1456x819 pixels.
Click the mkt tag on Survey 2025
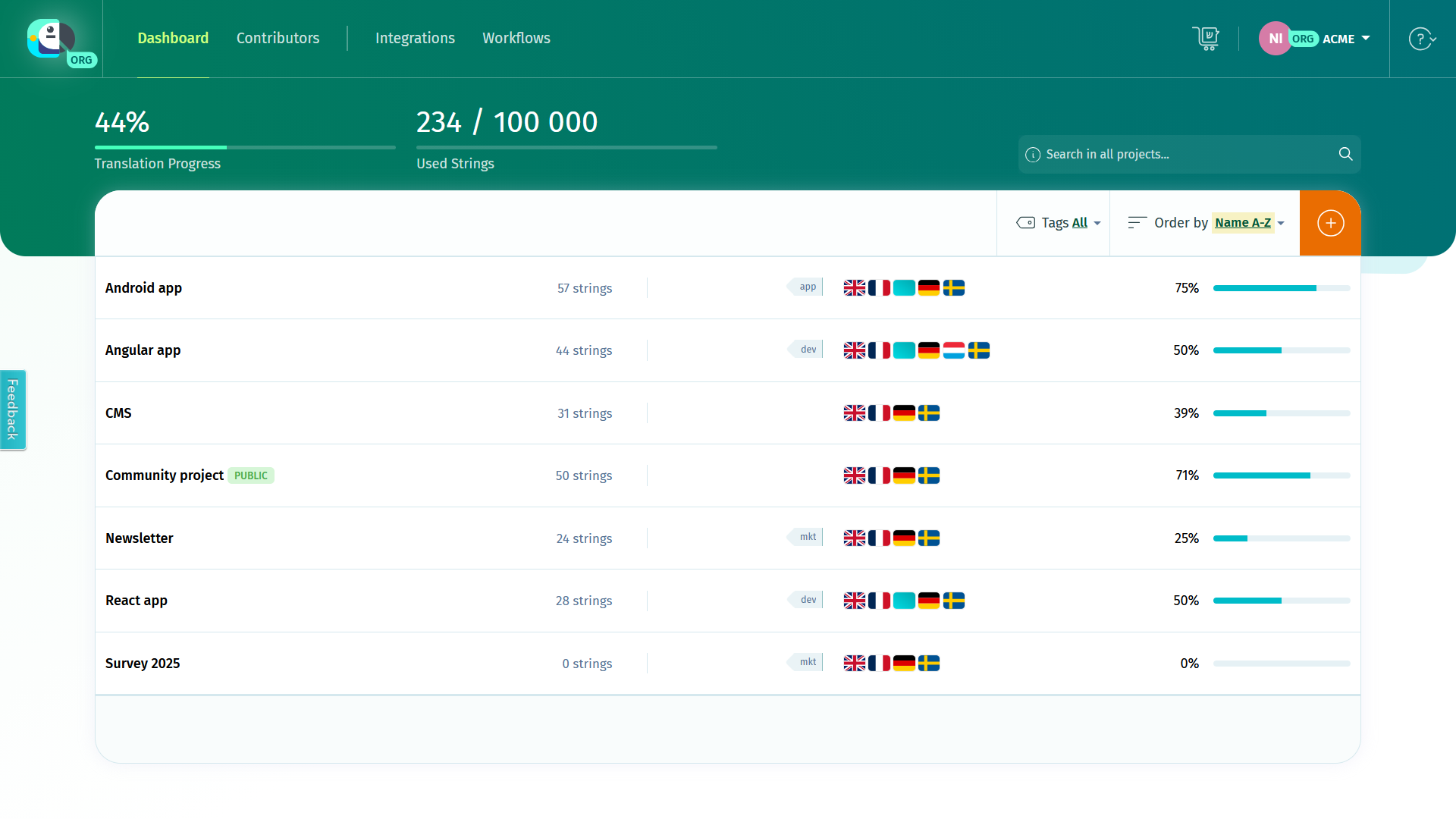click(x=805, y=662)
